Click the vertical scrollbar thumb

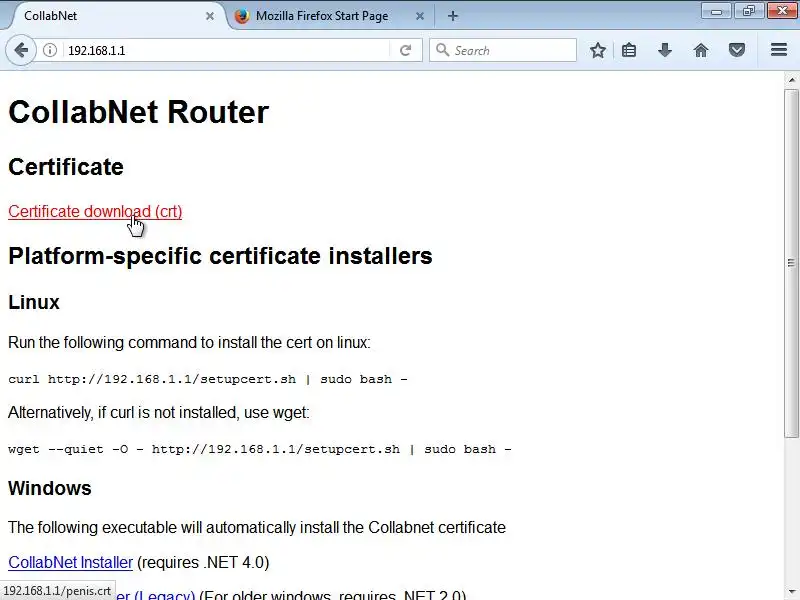click(x=791, y=263)
